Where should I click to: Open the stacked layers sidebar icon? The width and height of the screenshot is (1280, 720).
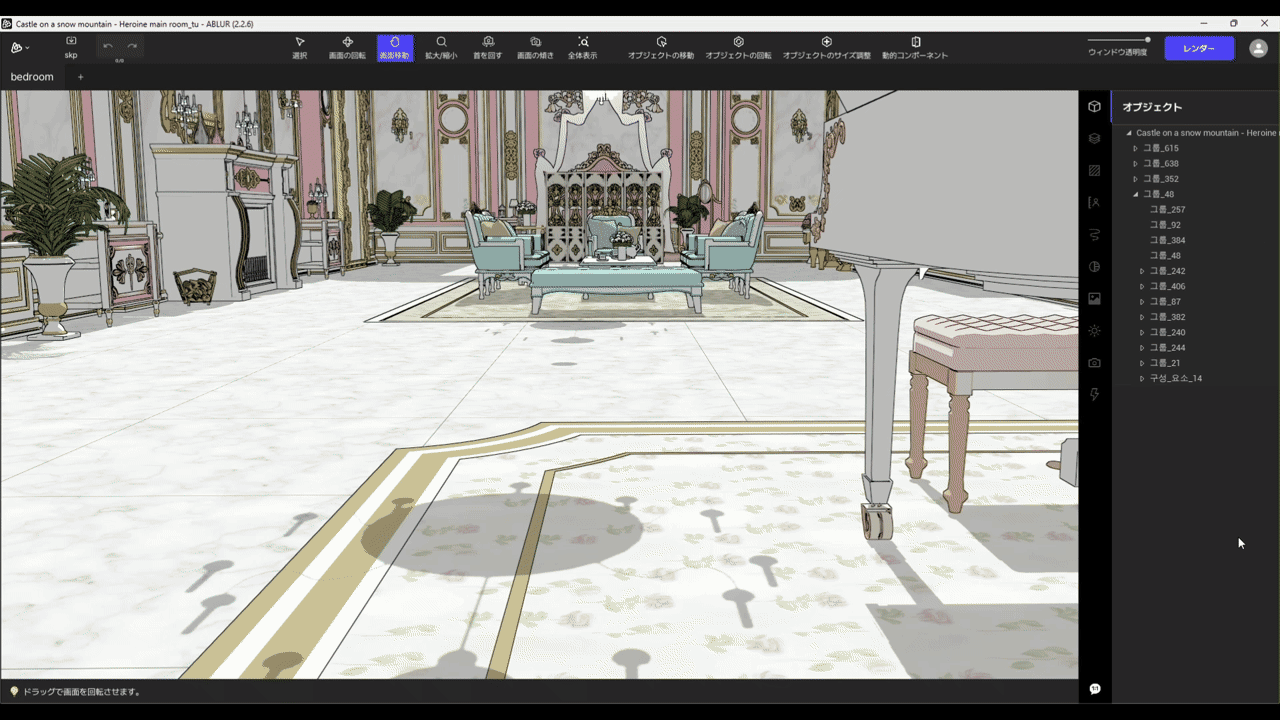tap(1095, 138)
